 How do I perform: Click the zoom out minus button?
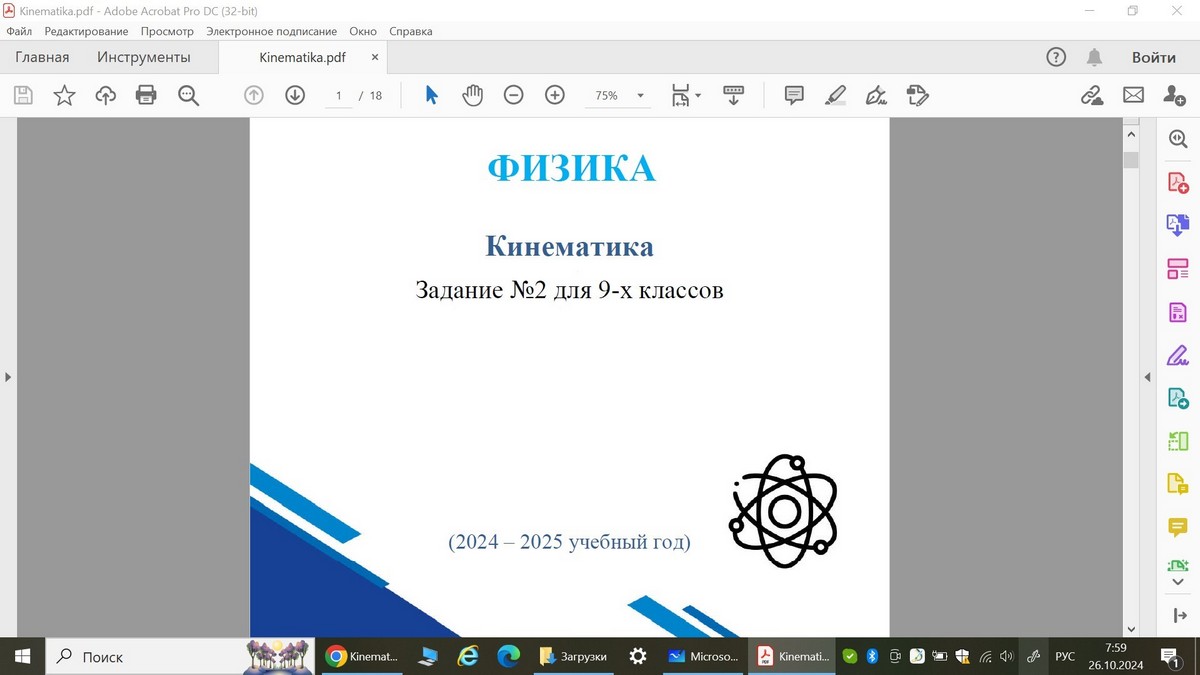click(x=513, y=95)
